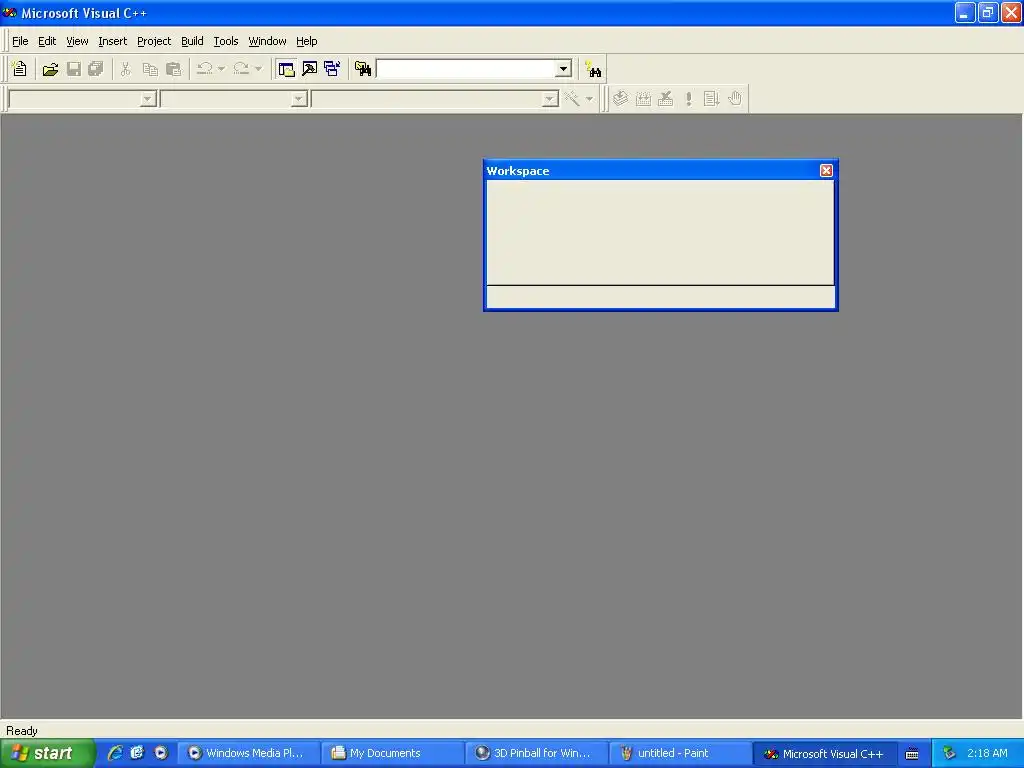
Task: Click the 2:18 AM clock
Action: click(987, 753)
